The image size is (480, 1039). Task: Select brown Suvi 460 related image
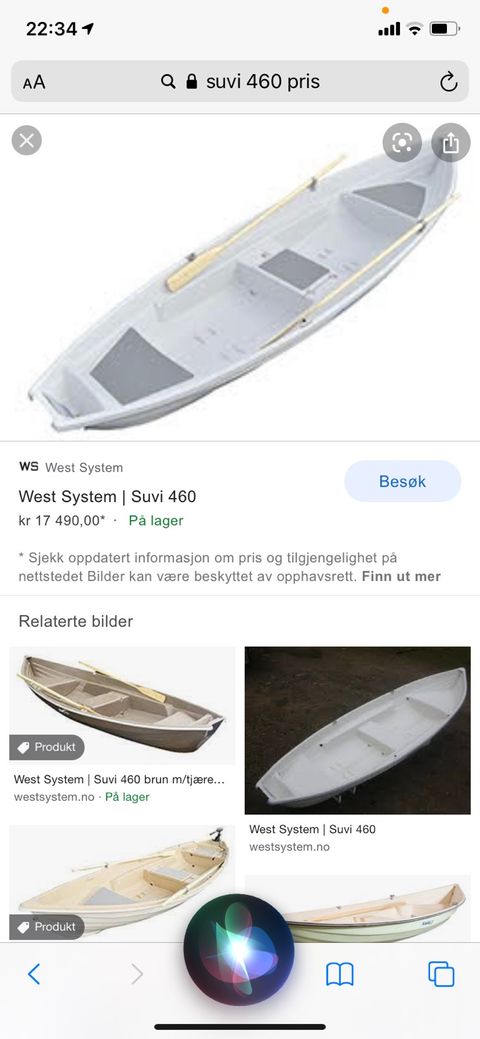(x=122, y=705)
